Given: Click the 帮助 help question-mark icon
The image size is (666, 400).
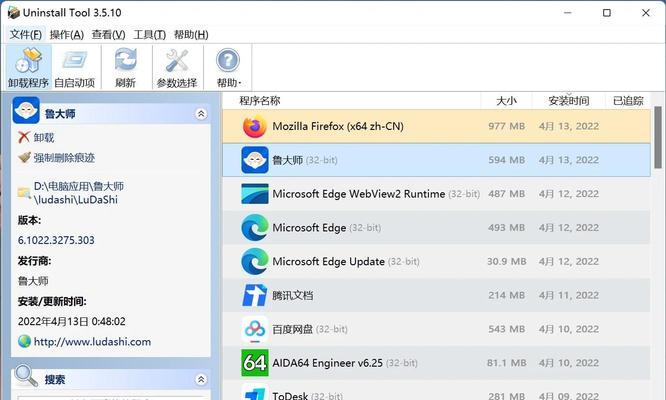Looking at the screenshot, I should 228,60.
